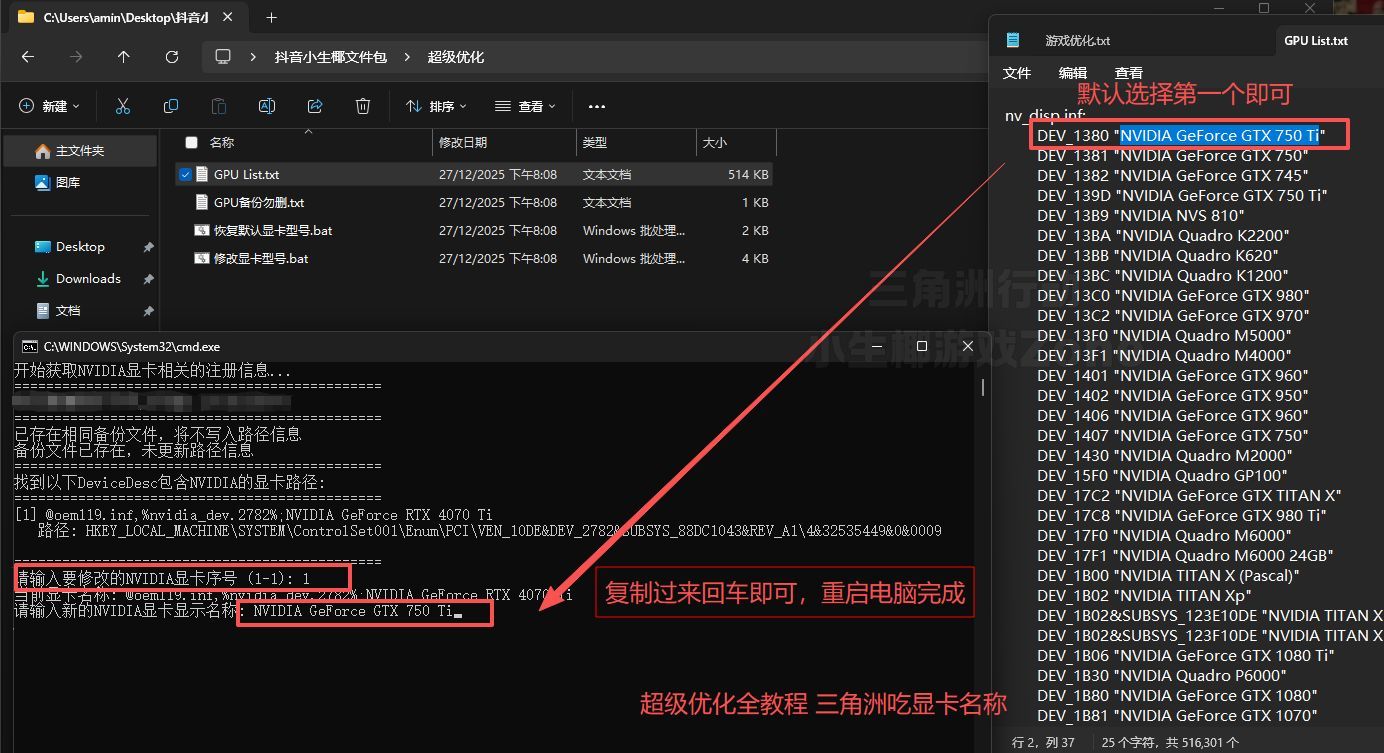The width and height of the screenshot is (1384, 753).
Task: Click the Notepad app icon in title bar
Action: click(x=1013, y=40)
